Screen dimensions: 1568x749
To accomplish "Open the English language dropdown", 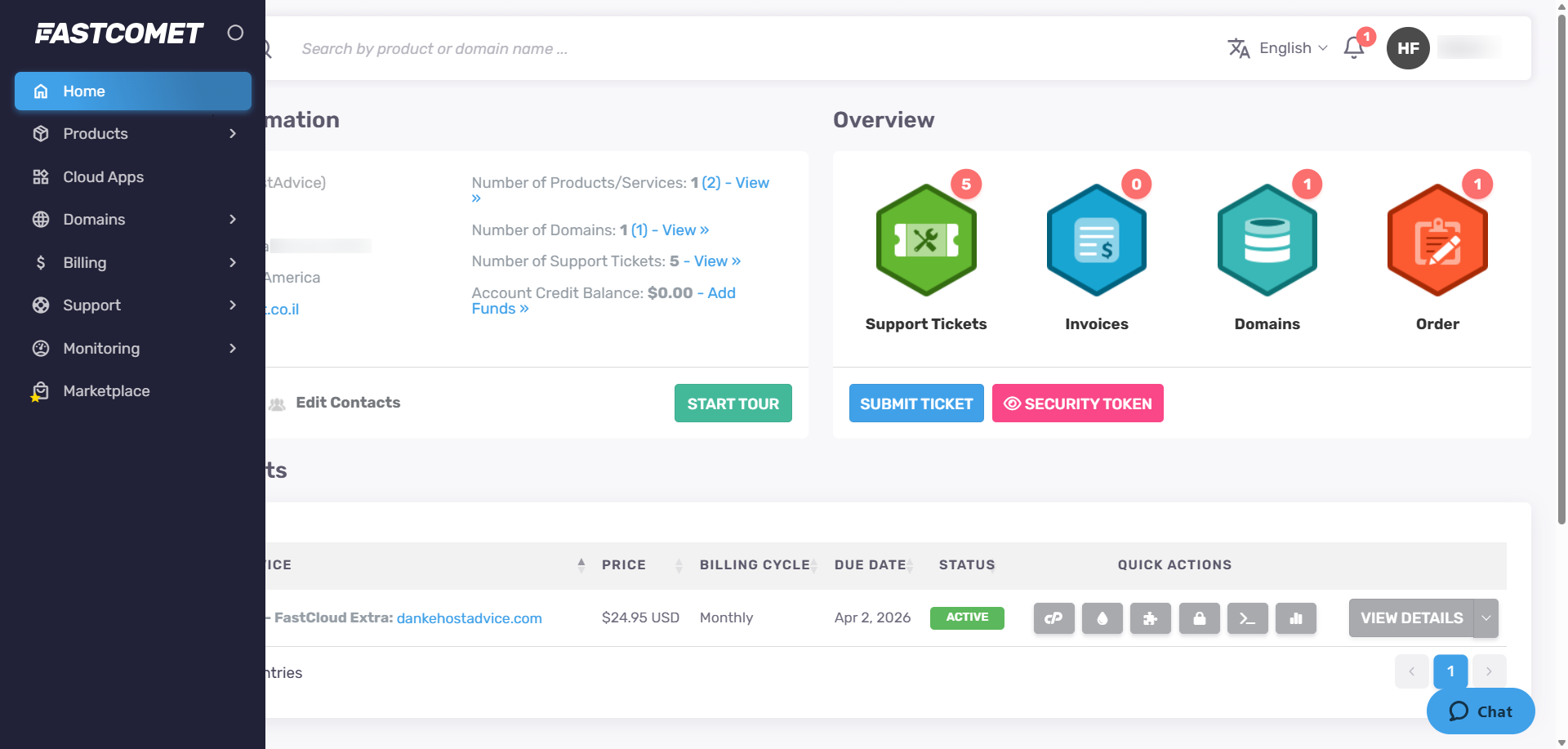I will pos(1294,48).
